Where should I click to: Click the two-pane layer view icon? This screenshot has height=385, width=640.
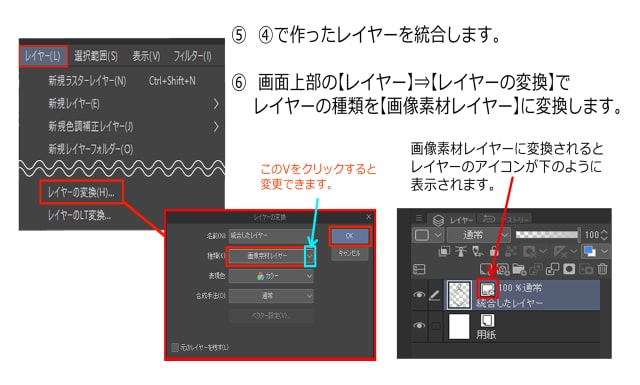pos(419,269)
